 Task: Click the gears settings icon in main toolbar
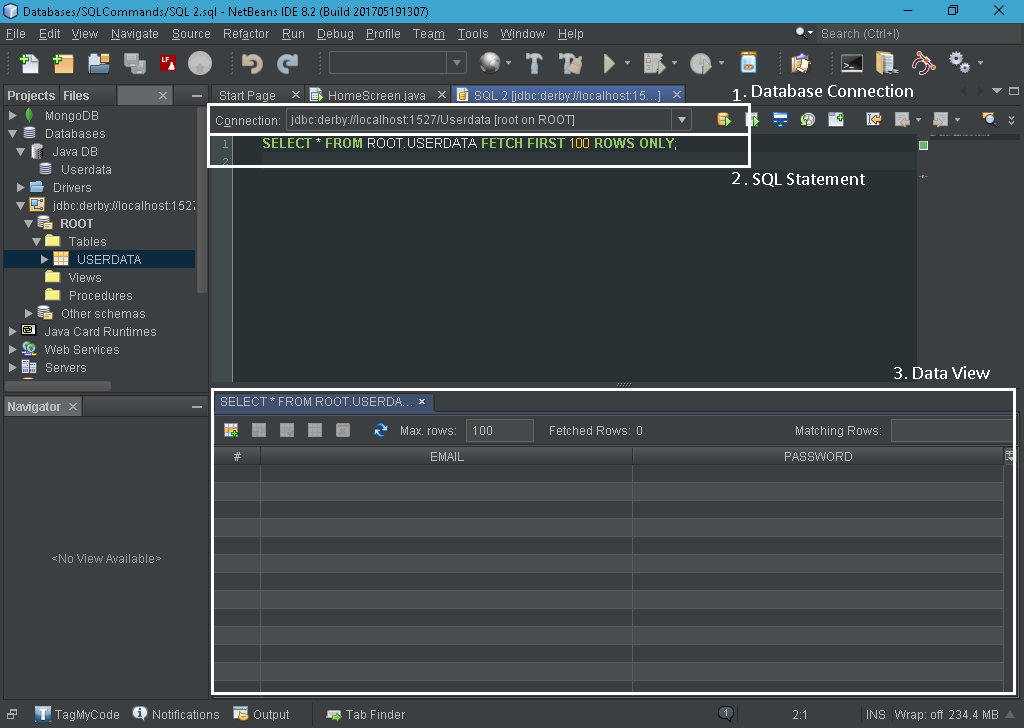tap(959, 63)
